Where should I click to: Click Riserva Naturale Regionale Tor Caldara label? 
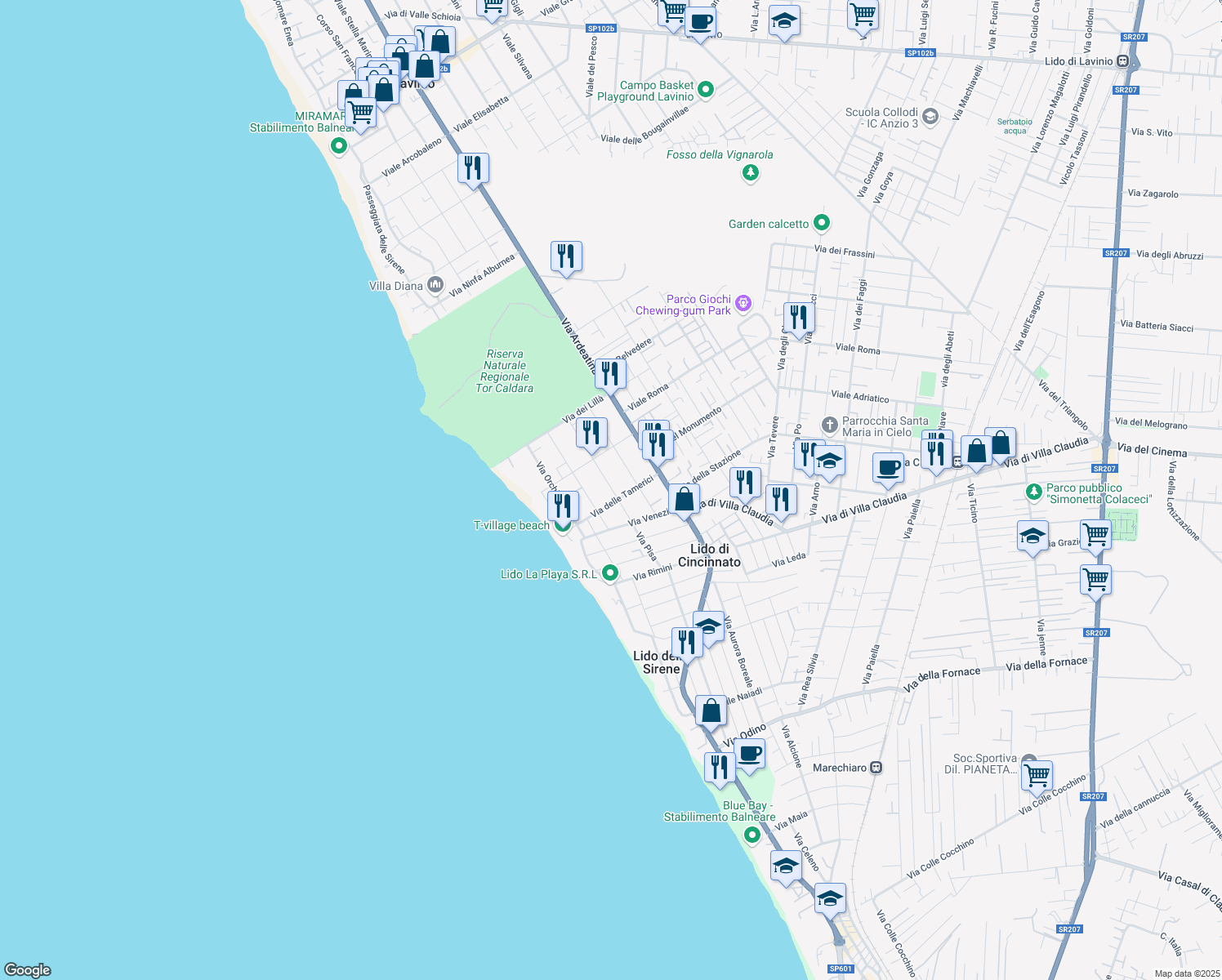click(505, 372)
